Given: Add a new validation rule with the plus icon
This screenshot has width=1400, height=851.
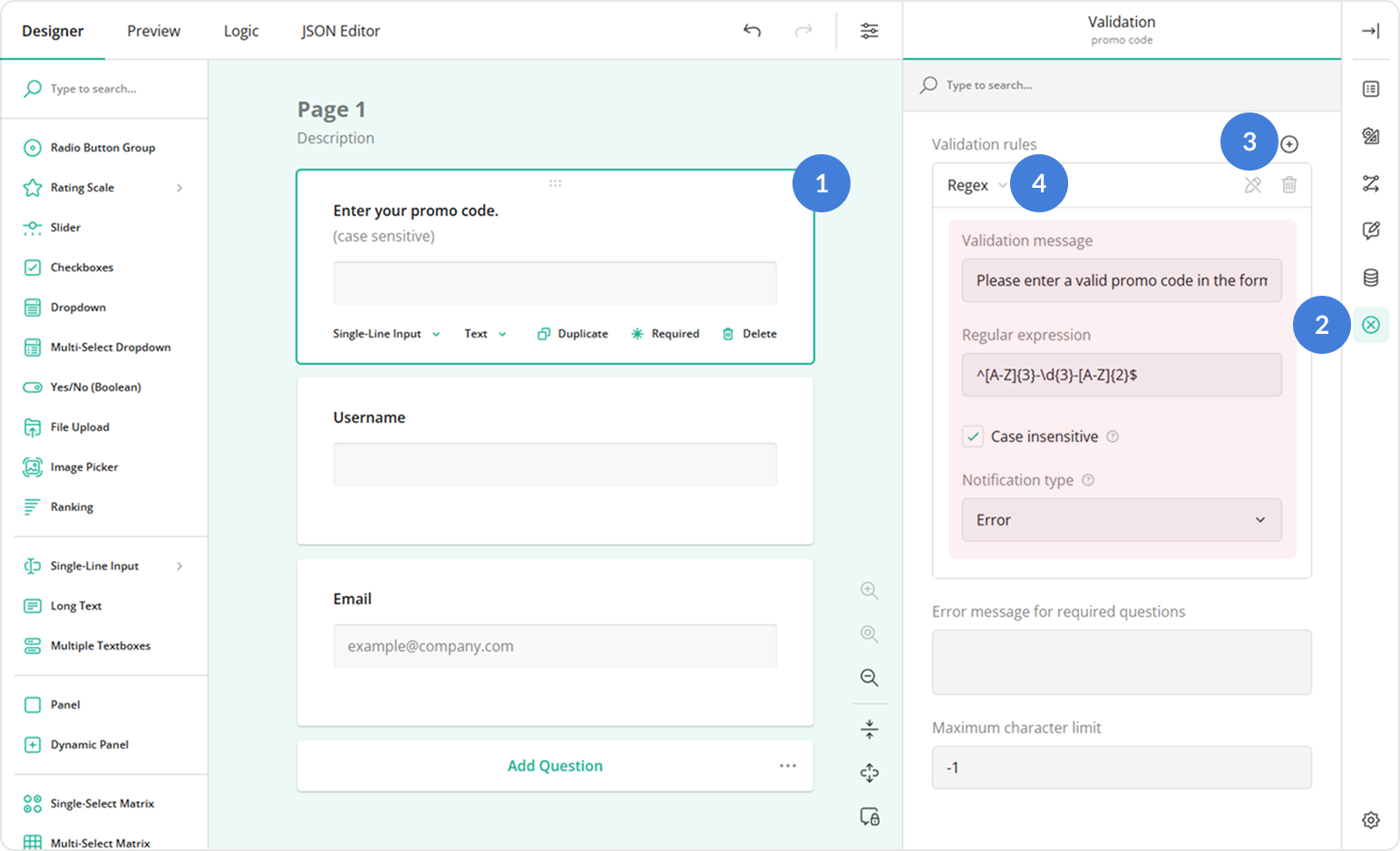Looking at the screenshot, I should click(x=1289, y=143).
